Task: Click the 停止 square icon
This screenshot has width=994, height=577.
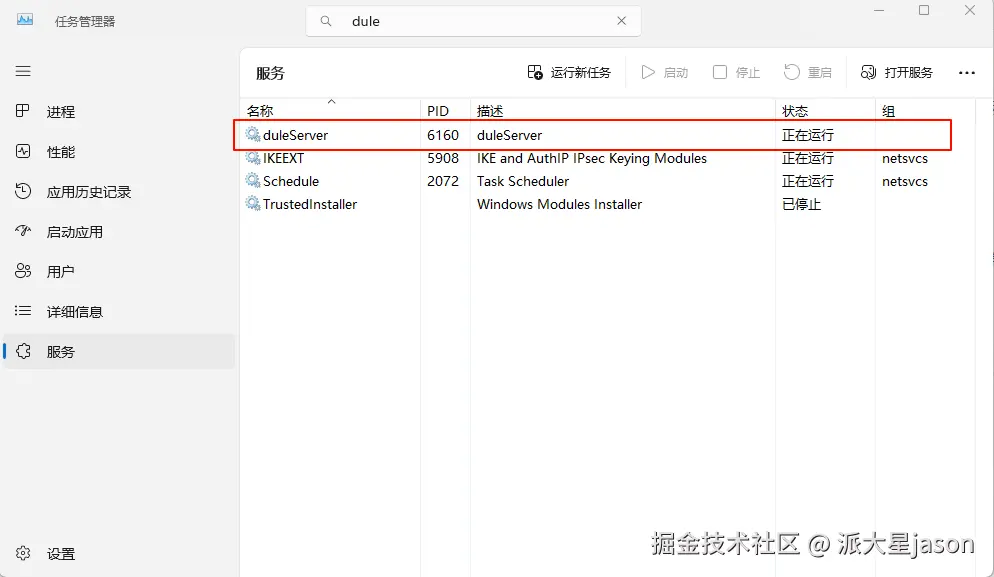Action: click(720, 72)
